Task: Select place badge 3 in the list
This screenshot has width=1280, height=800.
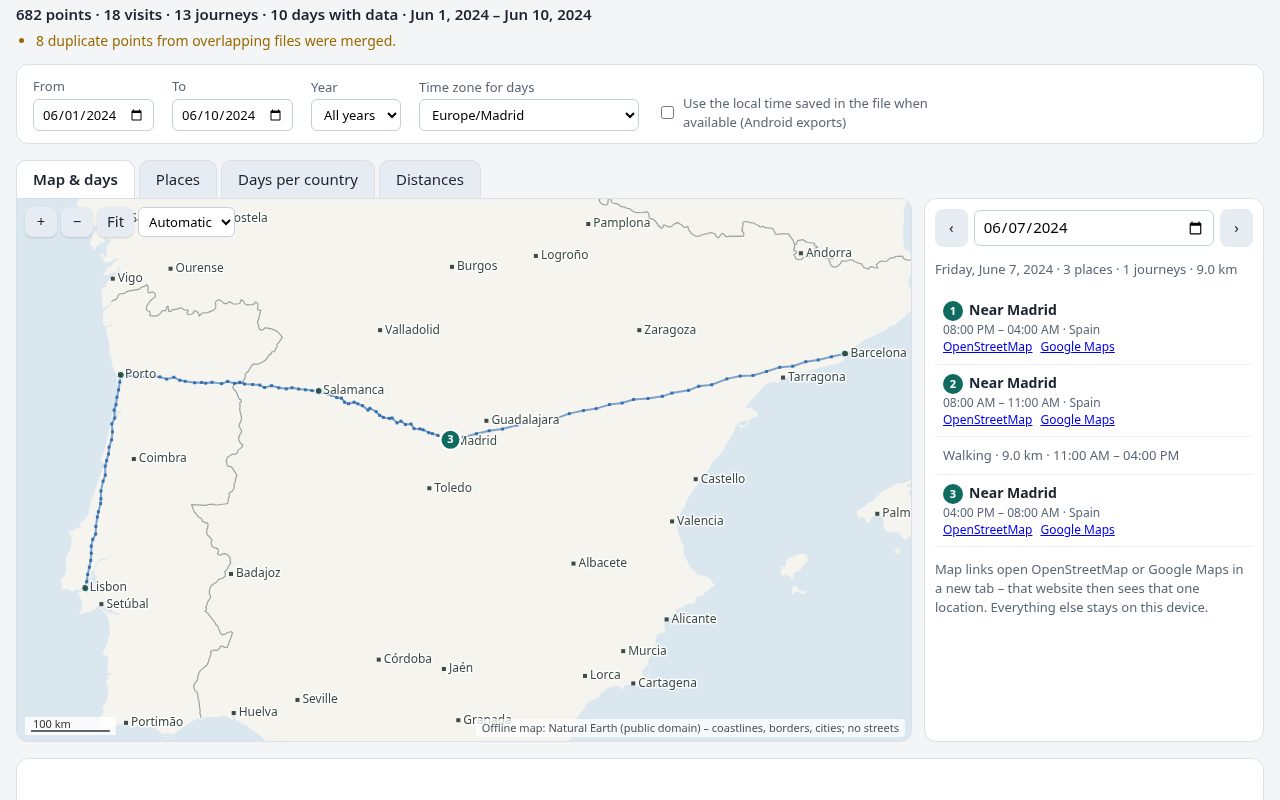Action: pyautogui.click(x=953, y=494)
